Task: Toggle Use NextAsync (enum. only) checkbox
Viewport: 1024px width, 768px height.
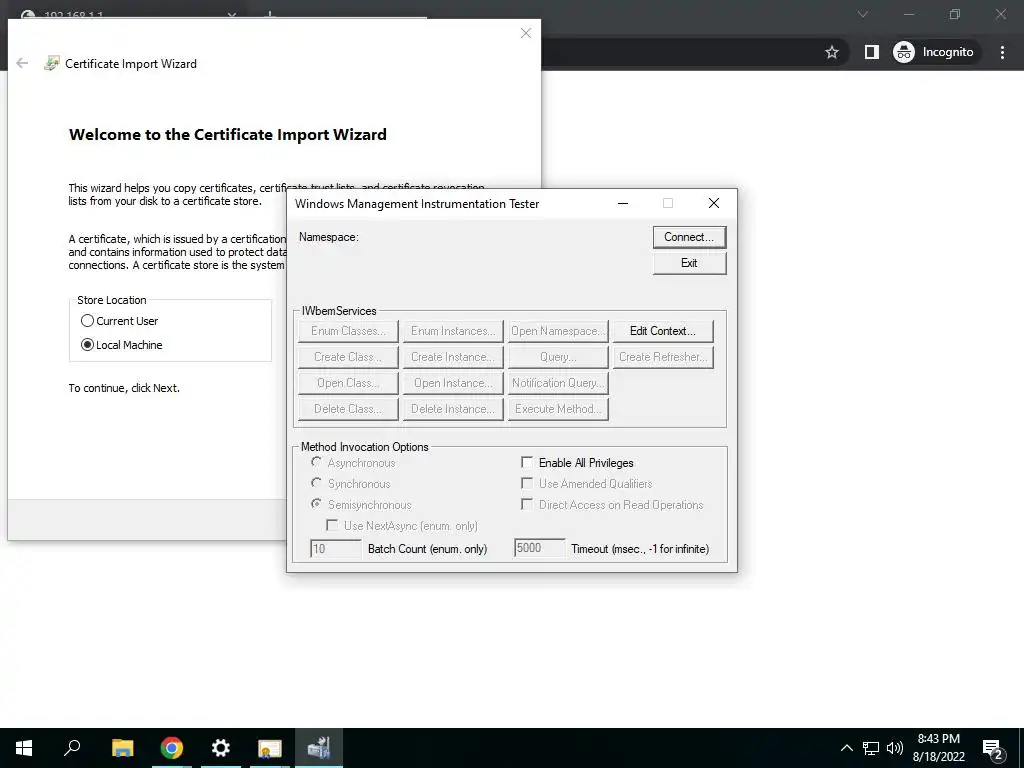Action: (332, 525)
